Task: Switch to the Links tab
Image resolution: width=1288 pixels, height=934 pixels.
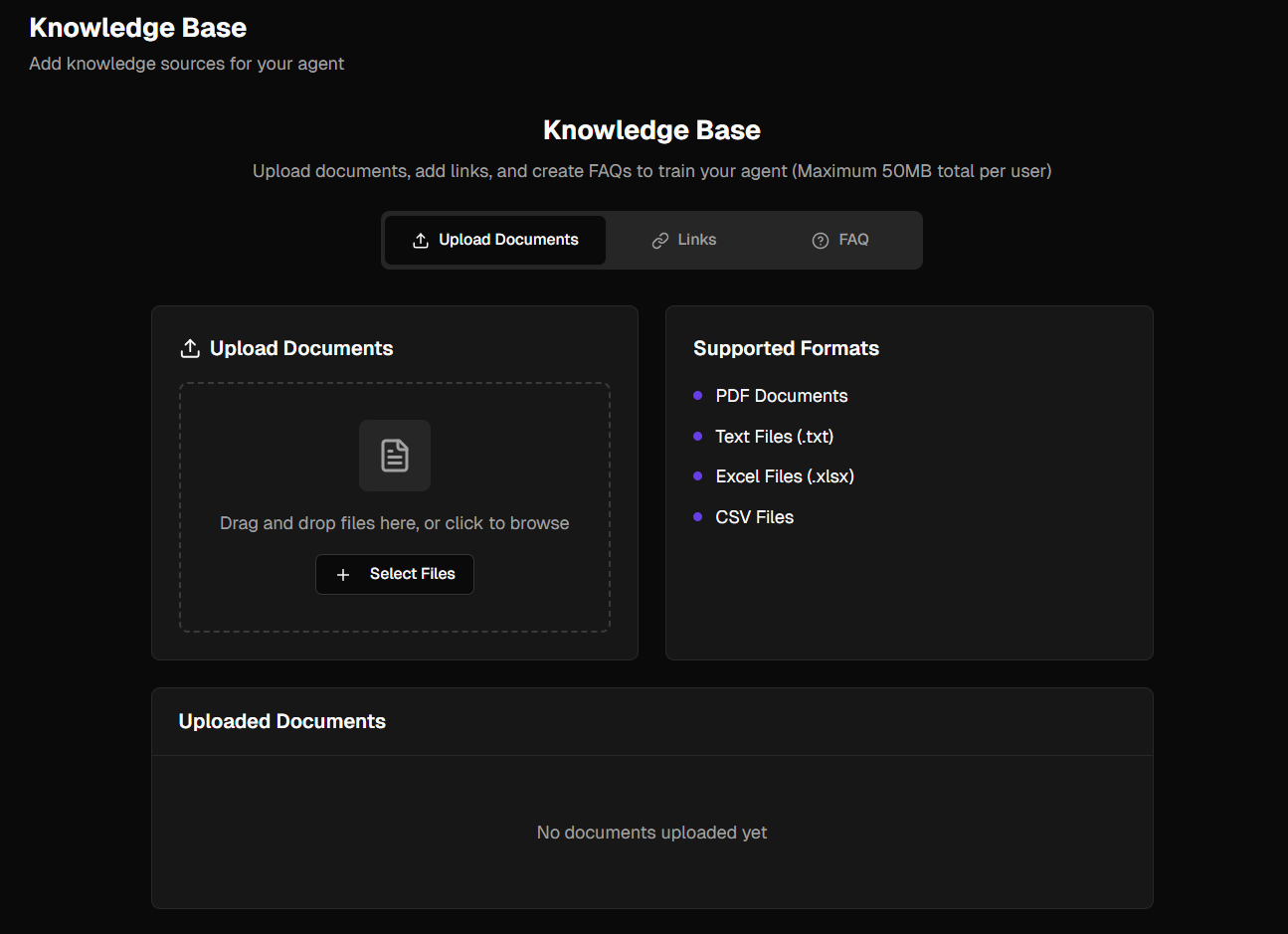Action: click(685, 240)
